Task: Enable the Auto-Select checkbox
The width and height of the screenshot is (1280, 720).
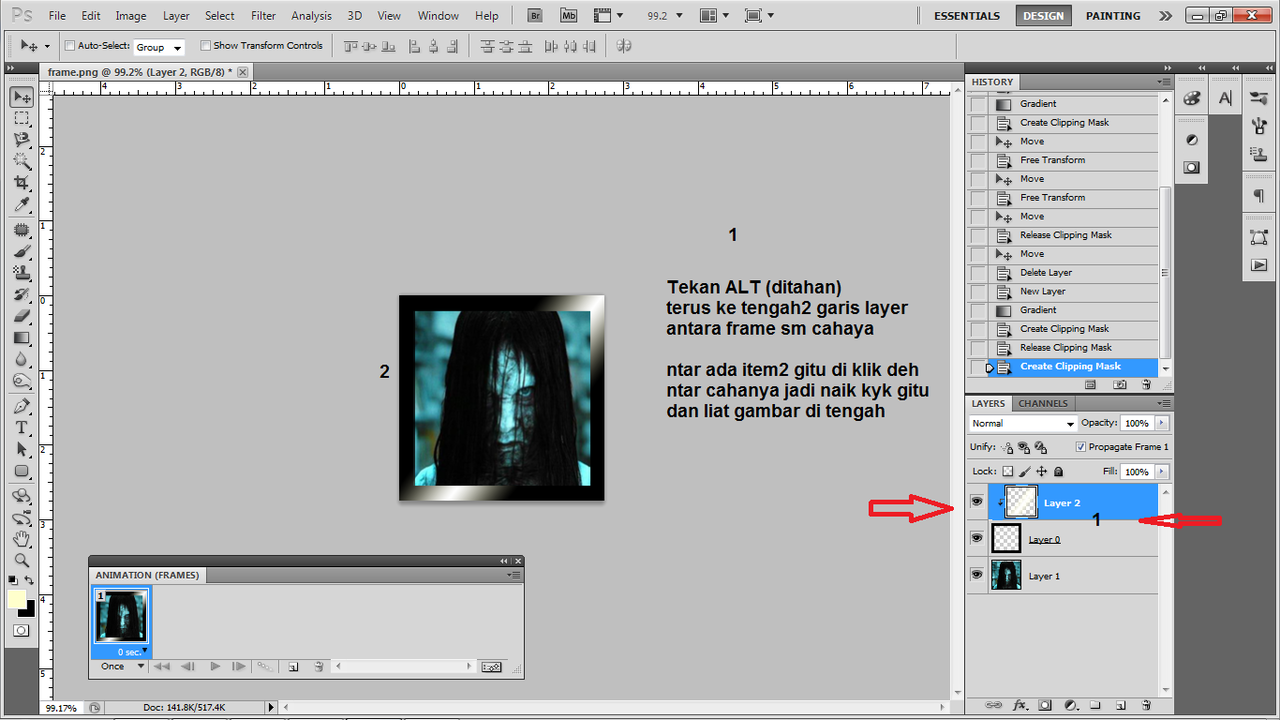Action: (68, 45)
